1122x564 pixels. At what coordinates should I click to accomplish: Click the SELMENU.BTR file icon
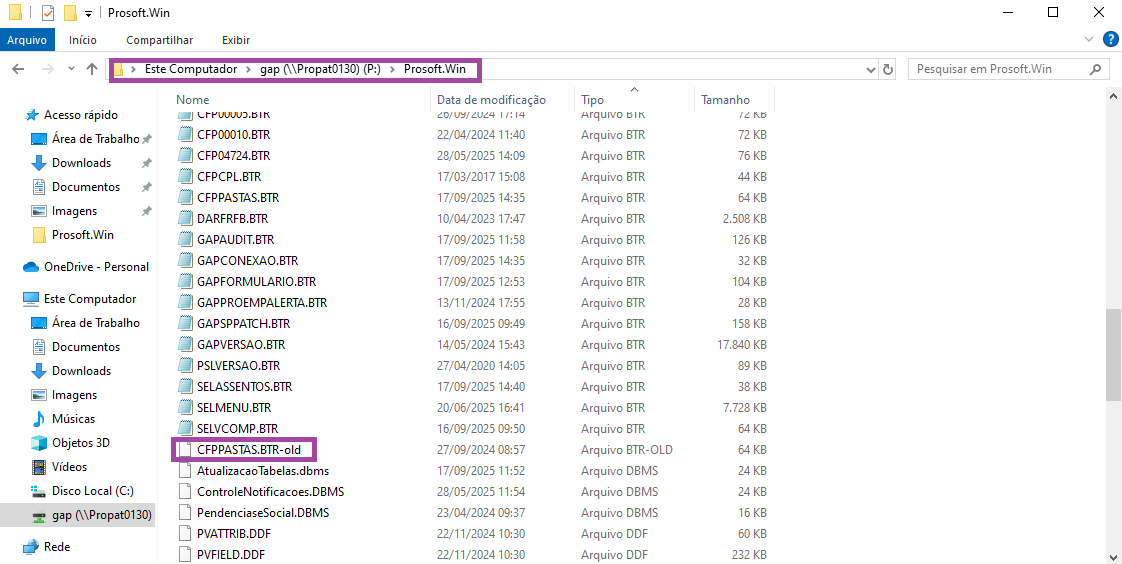tap(185, 407)
